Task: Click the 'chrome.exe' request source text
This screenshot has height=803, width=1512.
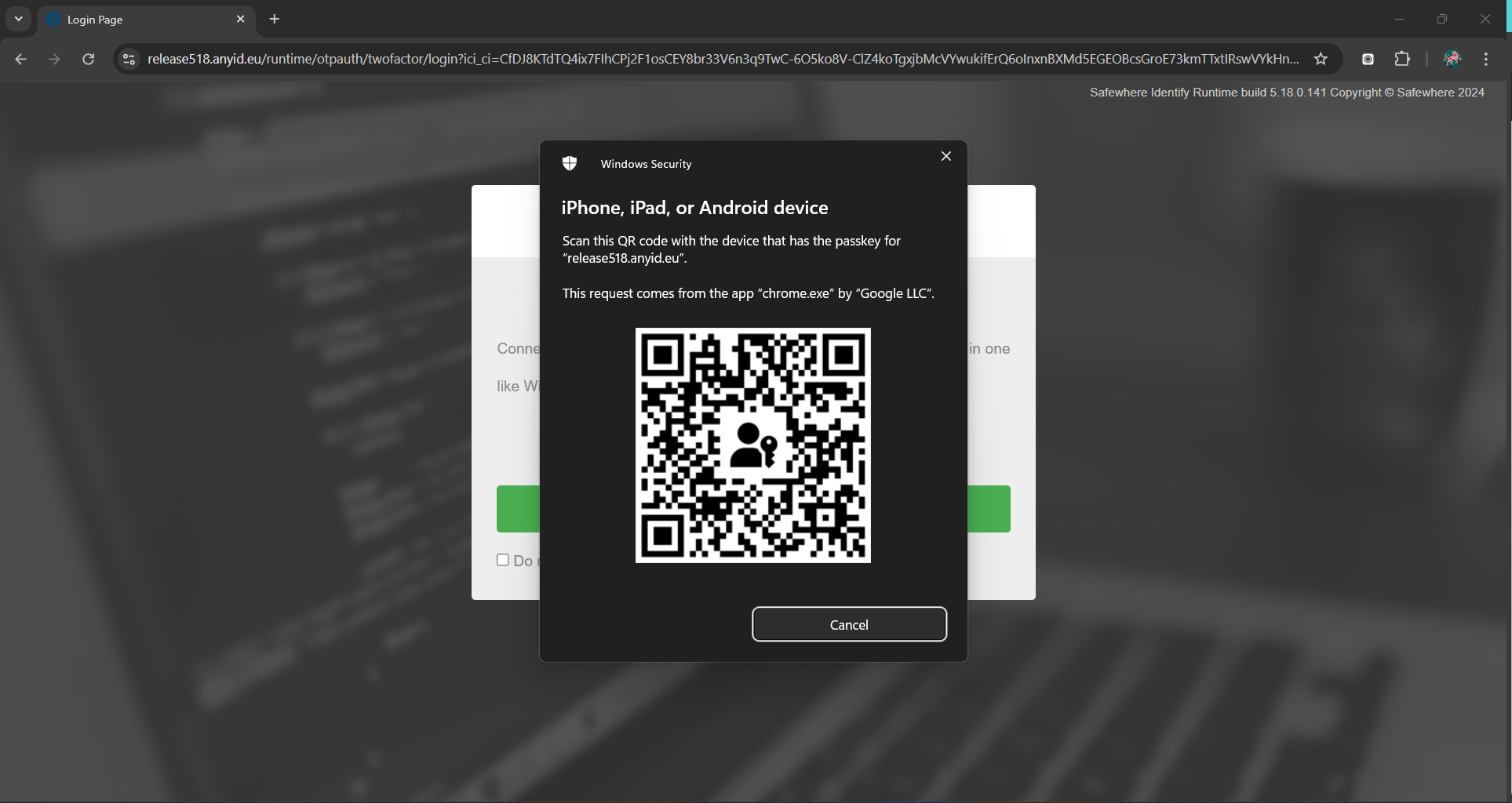Action: tap(749, 293)
